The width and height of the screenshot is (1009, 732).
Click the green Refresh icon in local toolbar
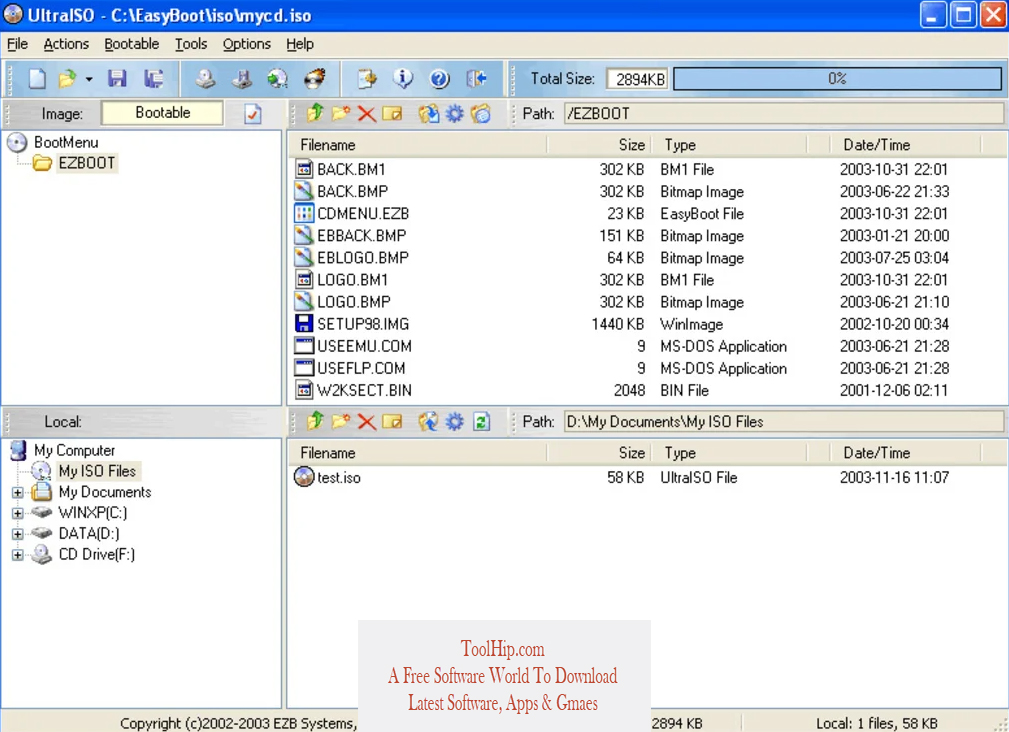coord(481,421)
